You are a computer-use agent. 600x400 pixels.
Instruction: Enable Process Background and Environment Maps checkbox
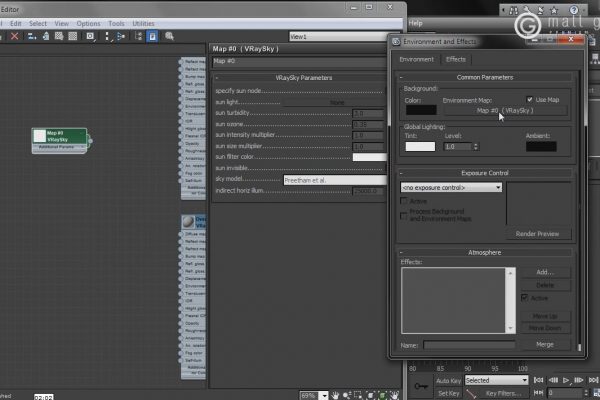[404, 216]
